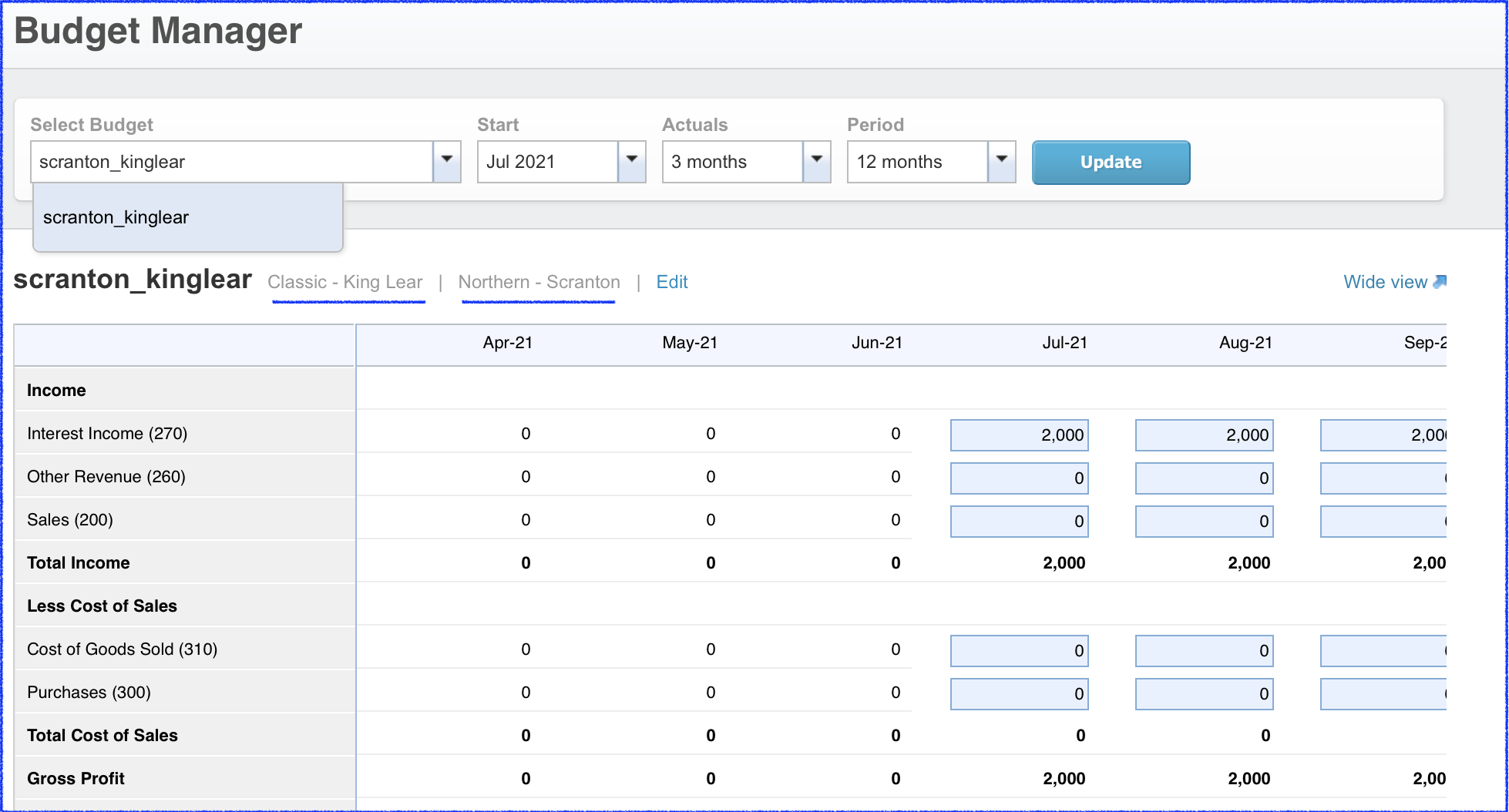
Task: Select the Sales Aug-21 budget cell
Action: coord(1204,522)
